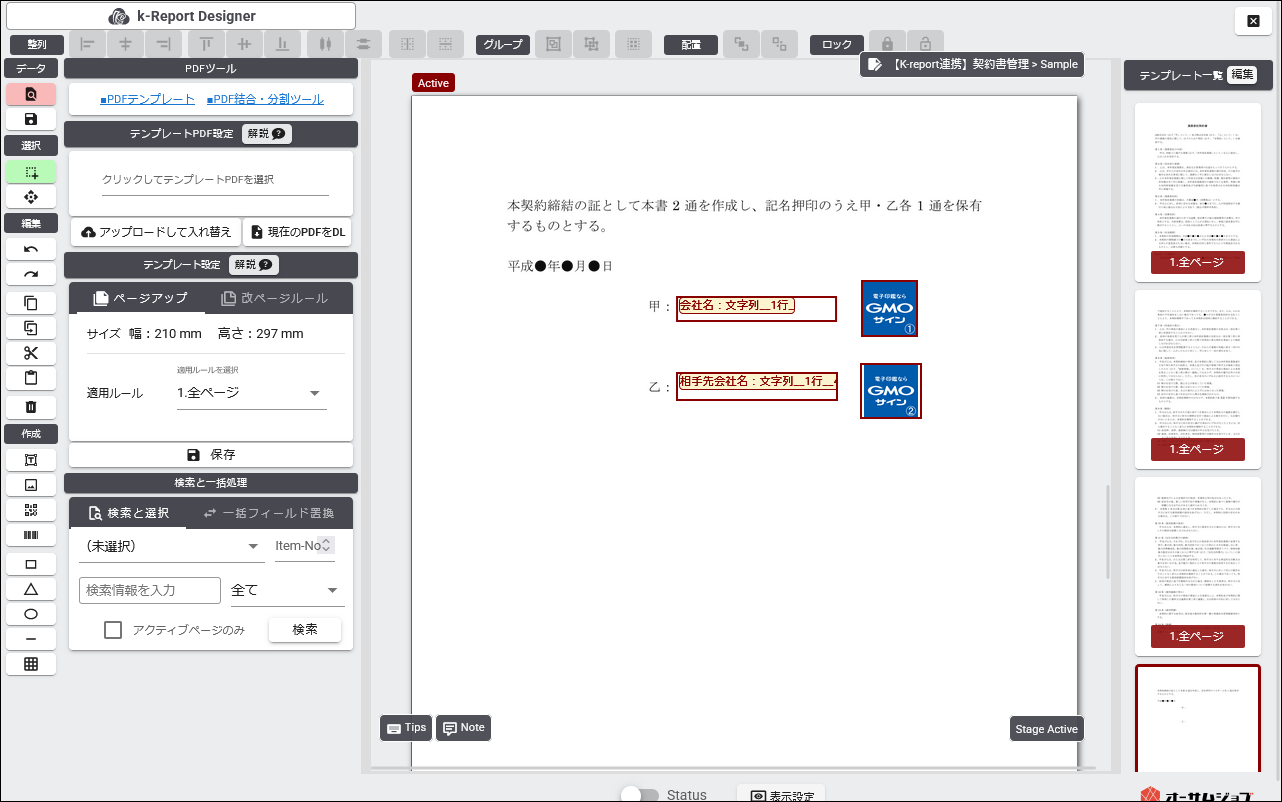The height and width of the screenshot is (802, 1282).
Task: Switch to the 一括フィールド置換 tab
Action: (269, 513)
